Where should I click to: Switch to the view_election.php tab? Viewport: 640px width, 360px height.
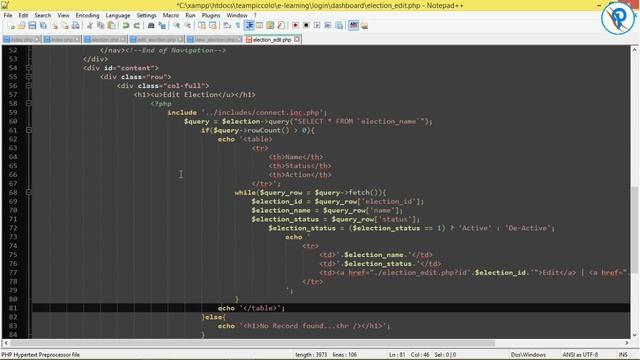pyautogui.click(x=214, y=40)
